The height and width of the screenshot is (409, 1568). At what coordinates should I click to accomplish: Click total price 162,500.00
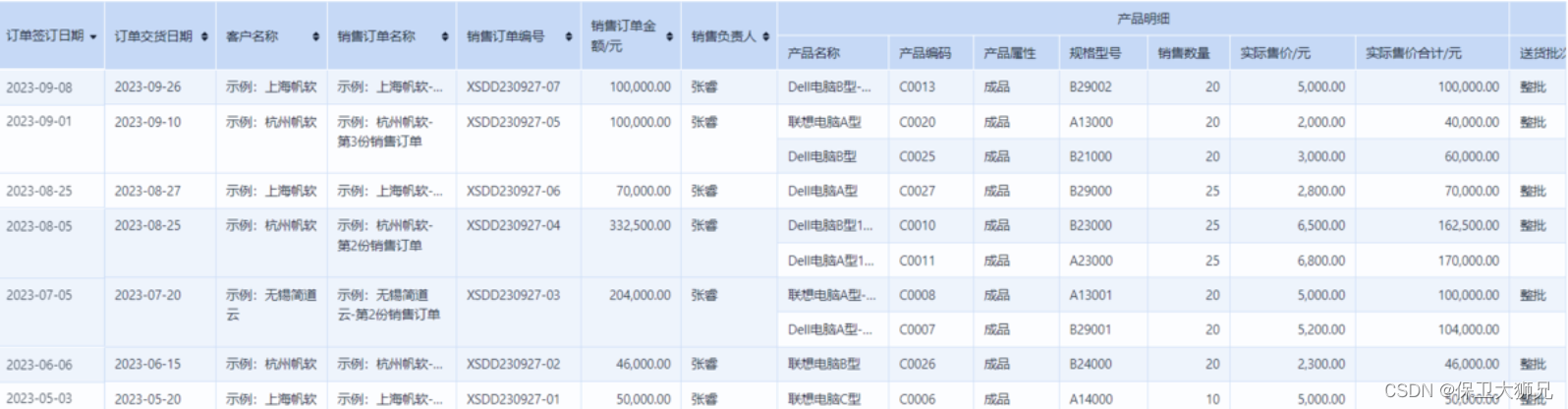click(1469, 225)
